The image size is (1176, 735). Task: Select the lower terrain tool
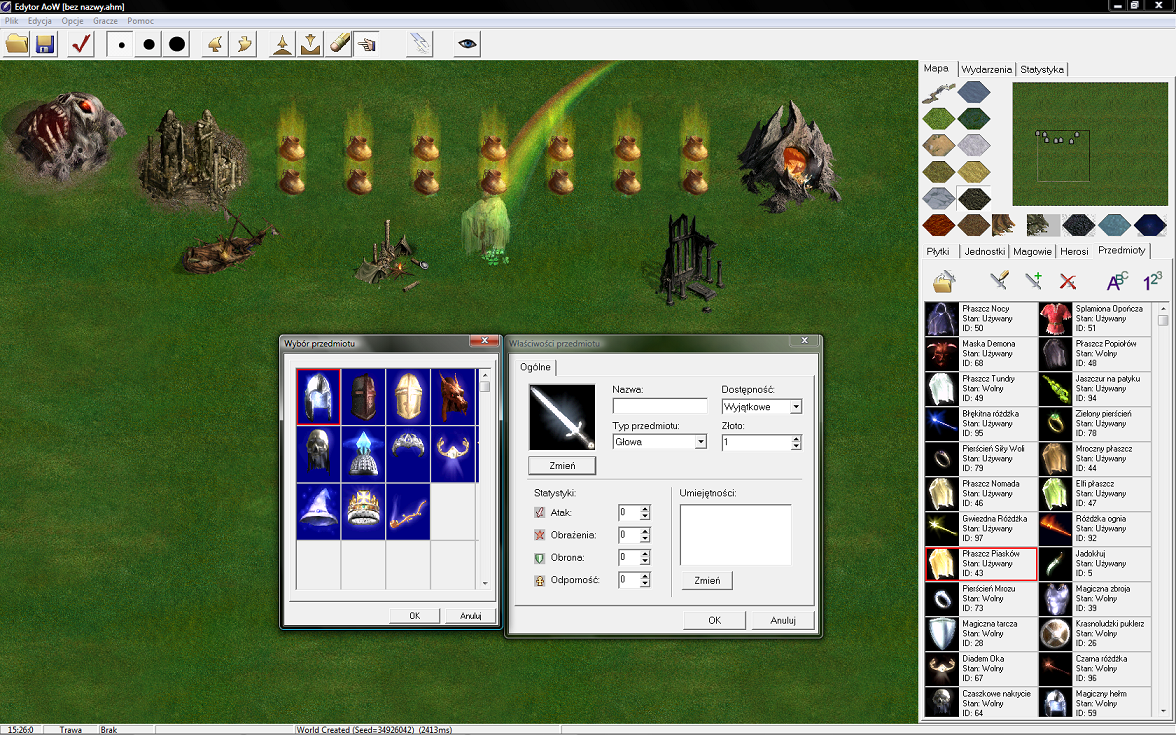(x=310, y=44)
